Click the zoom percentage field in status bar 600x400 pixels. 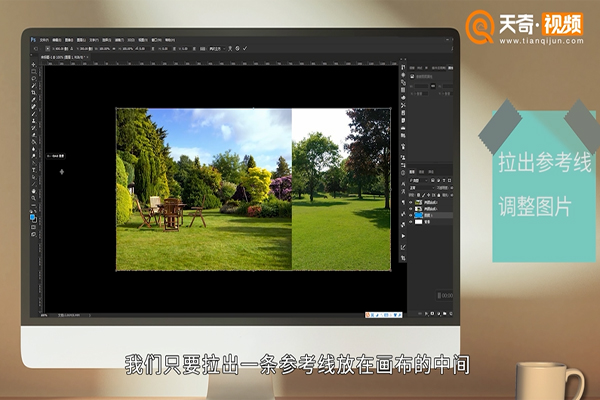click(45, 314)
